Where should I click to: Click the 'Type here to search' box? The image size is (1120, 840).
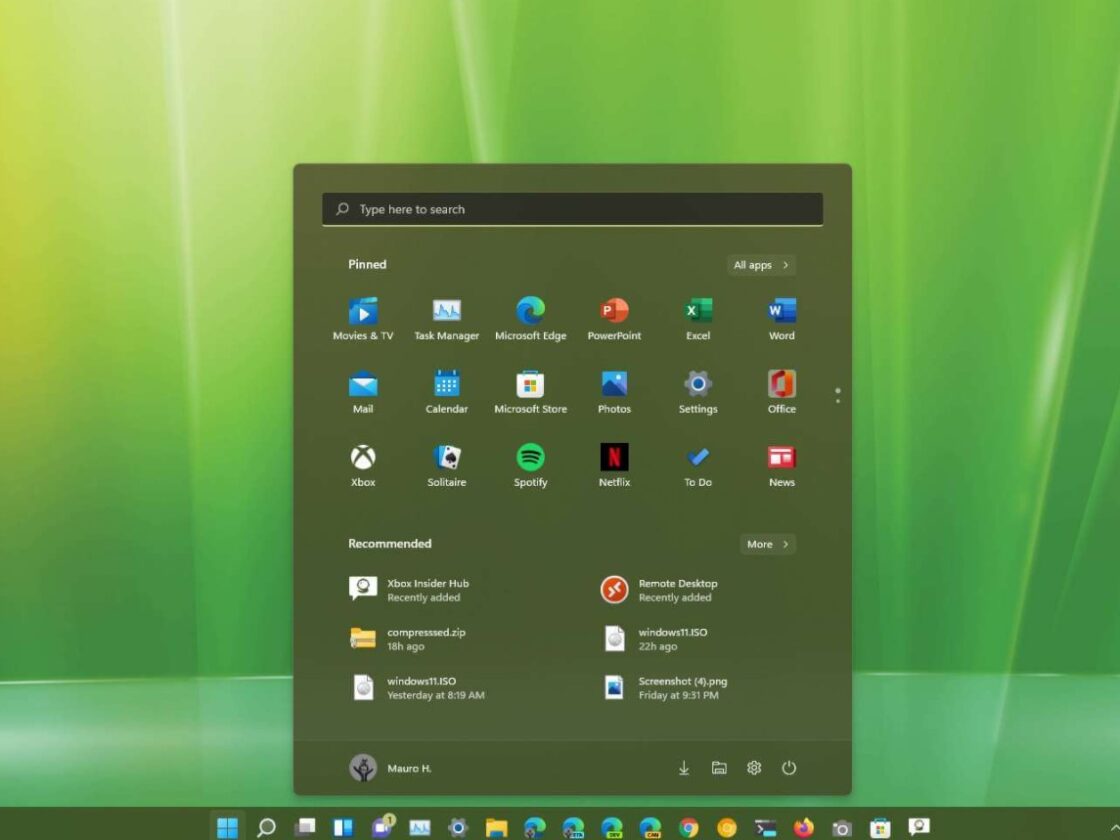tap(572, 209)
